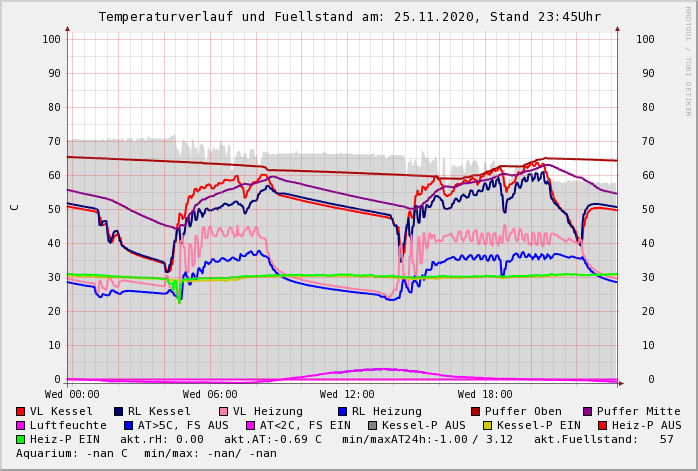Click the green Heiz-P EIN legend swatch

point(21,440)
